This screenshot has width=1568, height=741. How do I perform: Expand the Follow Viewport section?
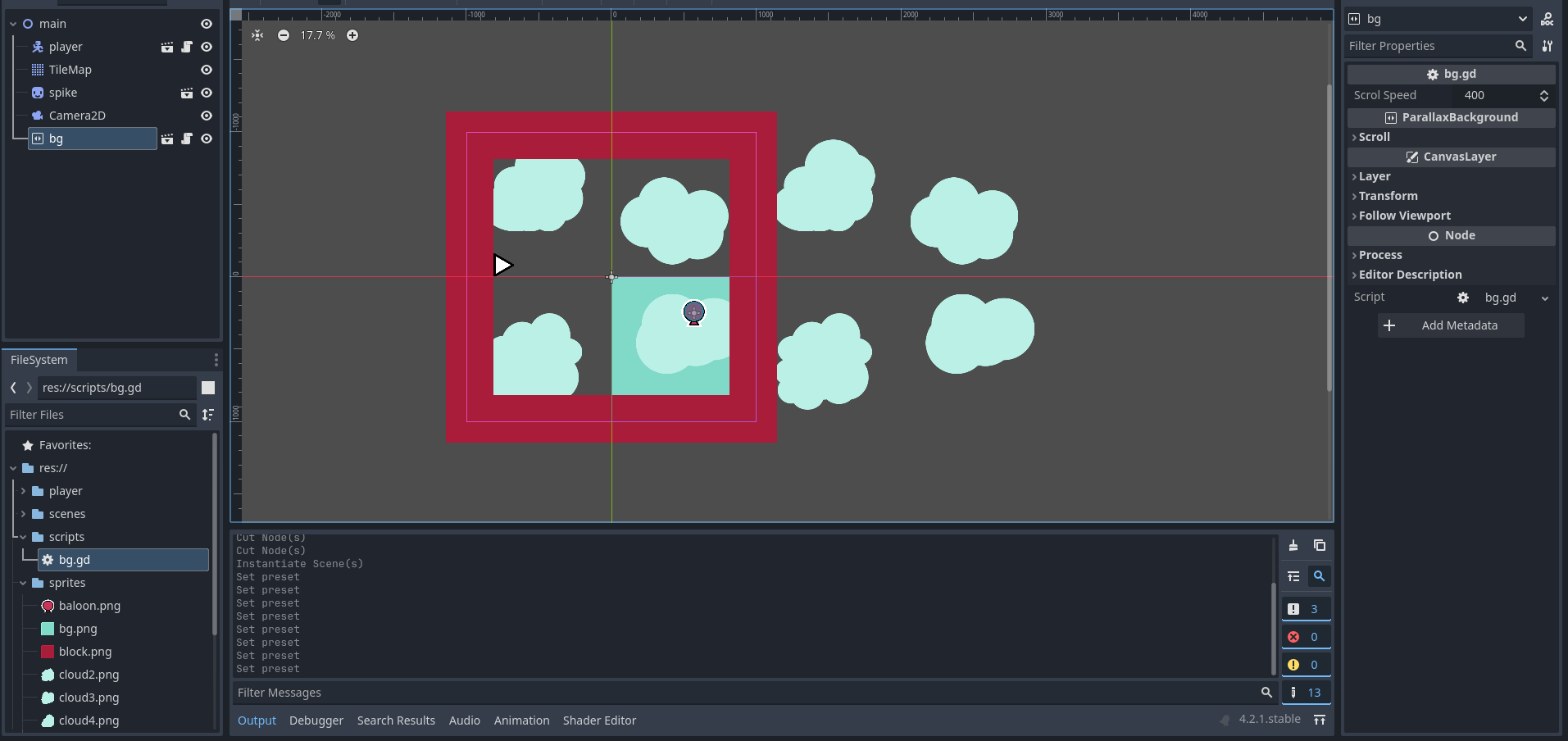1405,216
